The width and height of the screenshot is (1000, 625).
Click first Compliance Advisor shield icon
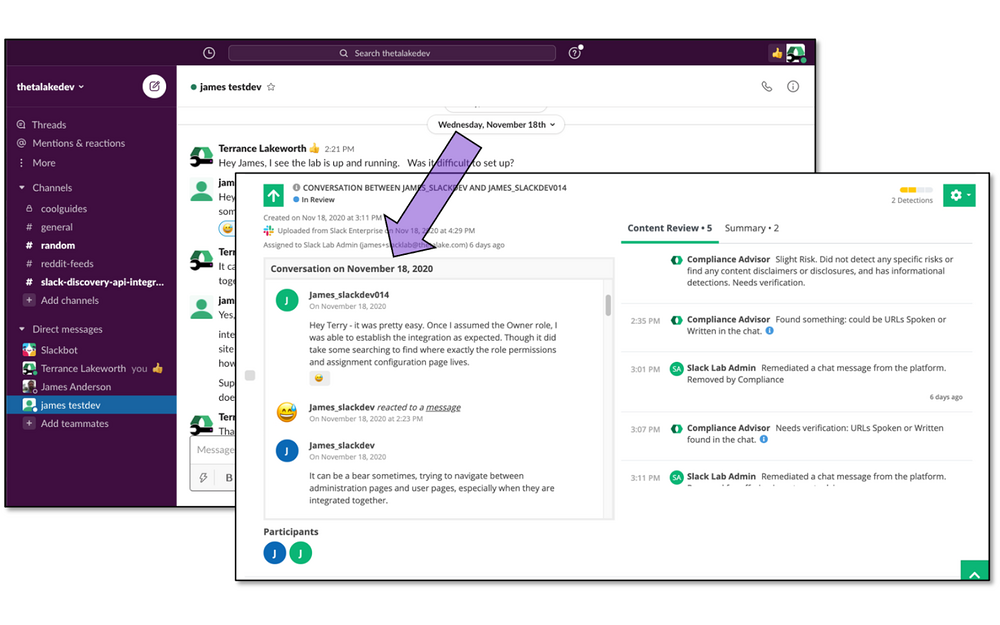click(677, 260)
